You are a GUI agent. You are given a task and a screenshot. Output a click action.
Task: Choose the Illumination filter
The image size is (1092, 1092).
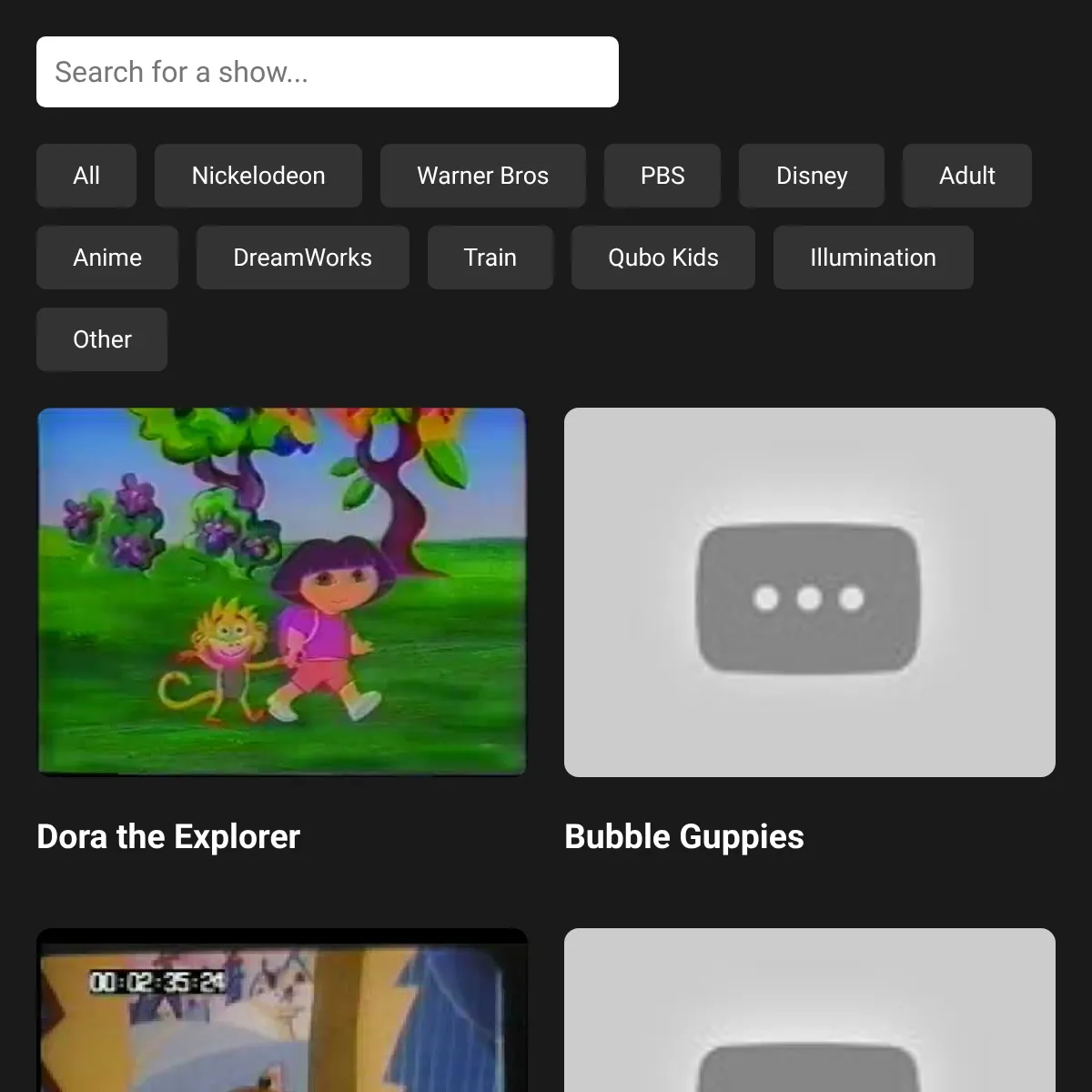click(x=874, y=258)
